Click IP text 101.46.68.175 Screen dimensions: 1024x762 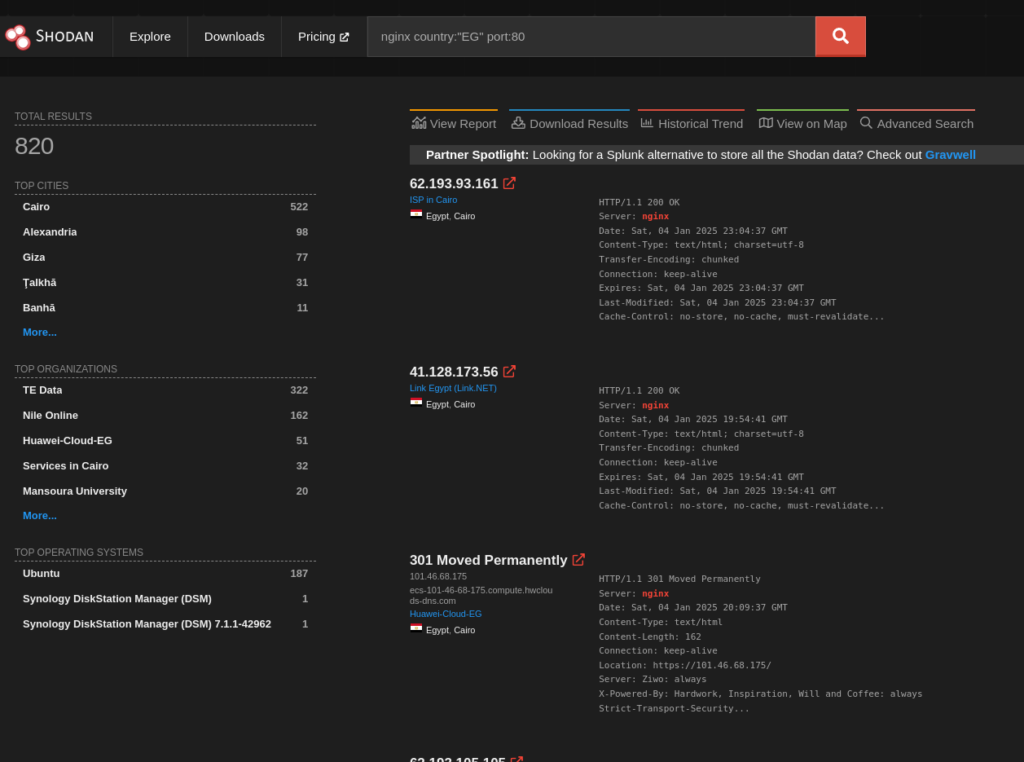tap(438, 577)
